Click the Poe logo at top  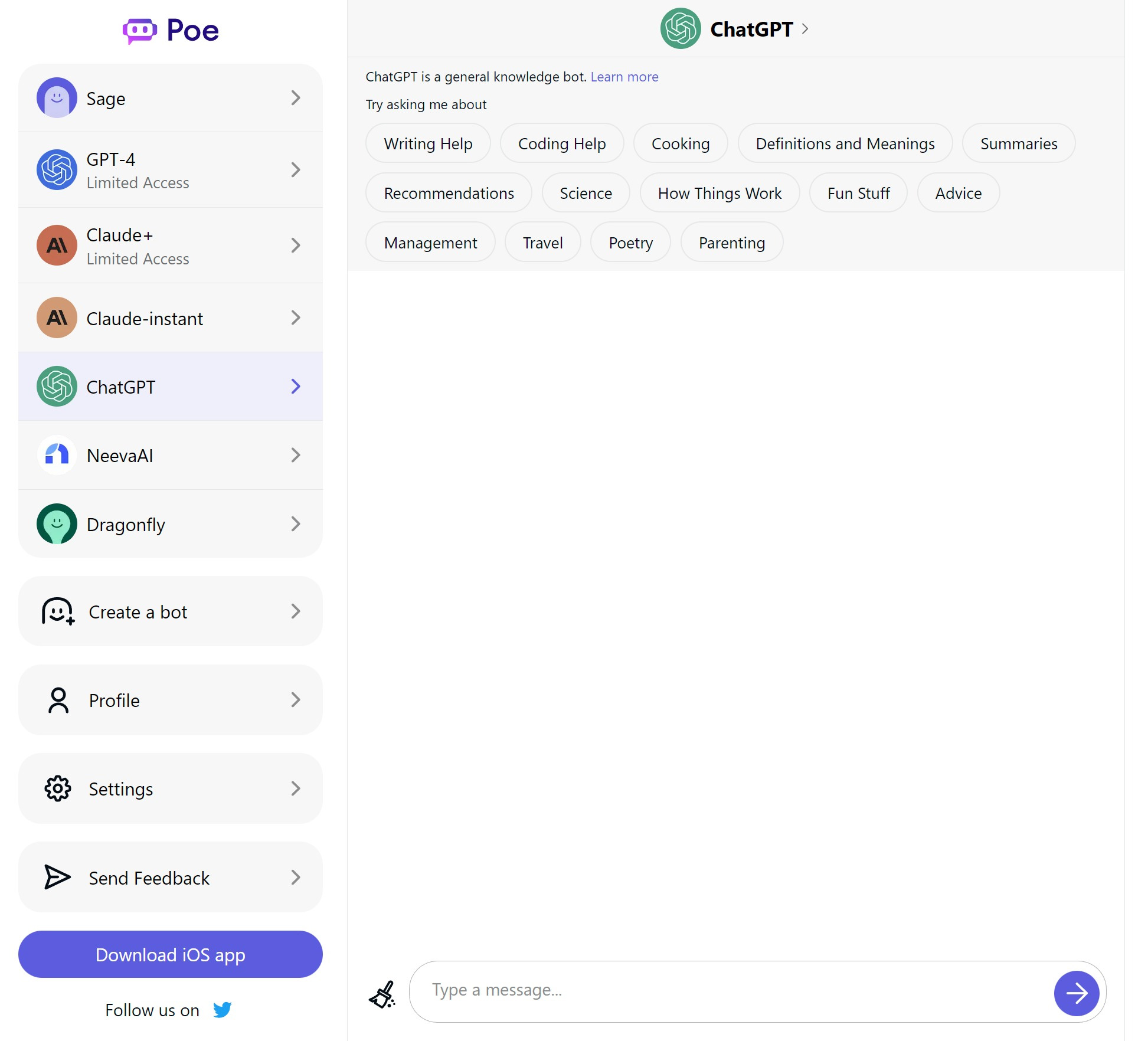click(171, 30)
